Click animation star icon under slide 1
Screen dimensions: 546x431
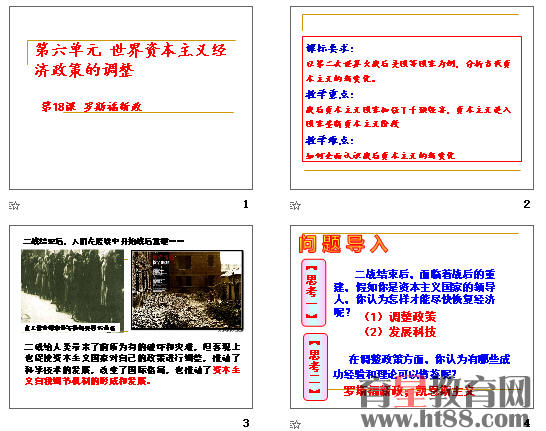tap(14, 205)
